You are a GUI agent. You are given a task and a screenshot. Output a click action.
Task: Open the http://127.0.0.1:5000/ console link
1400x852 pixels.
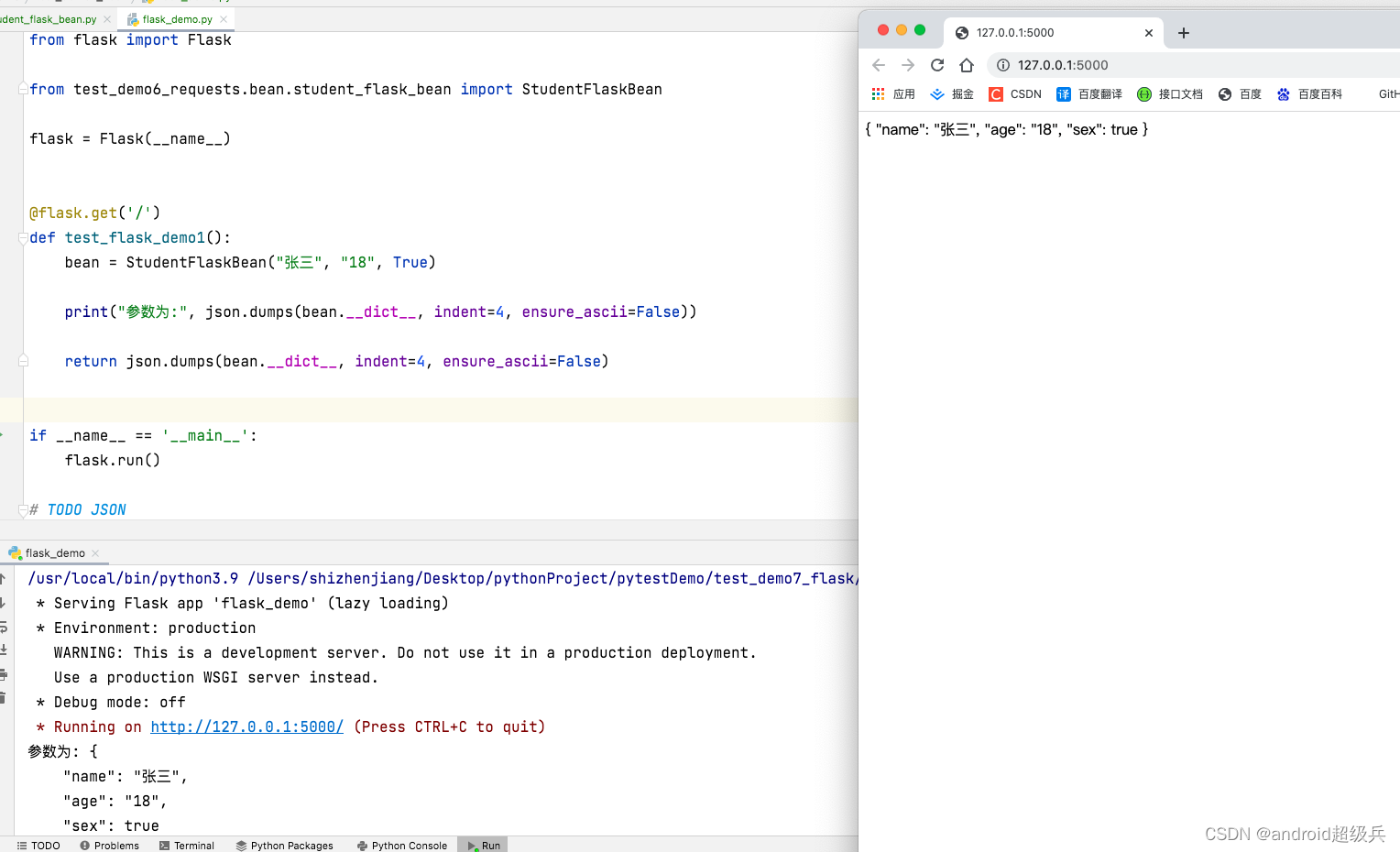click(x=246, y=726)
